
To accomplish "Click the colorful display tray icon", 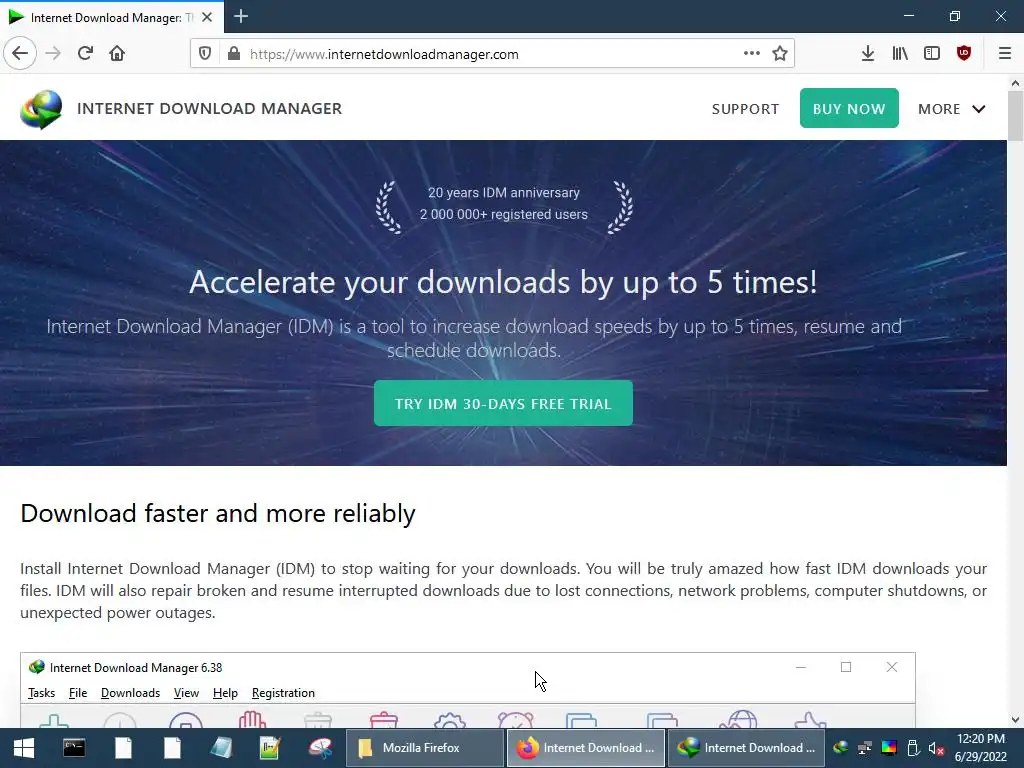I will click(x=889, y=748).
